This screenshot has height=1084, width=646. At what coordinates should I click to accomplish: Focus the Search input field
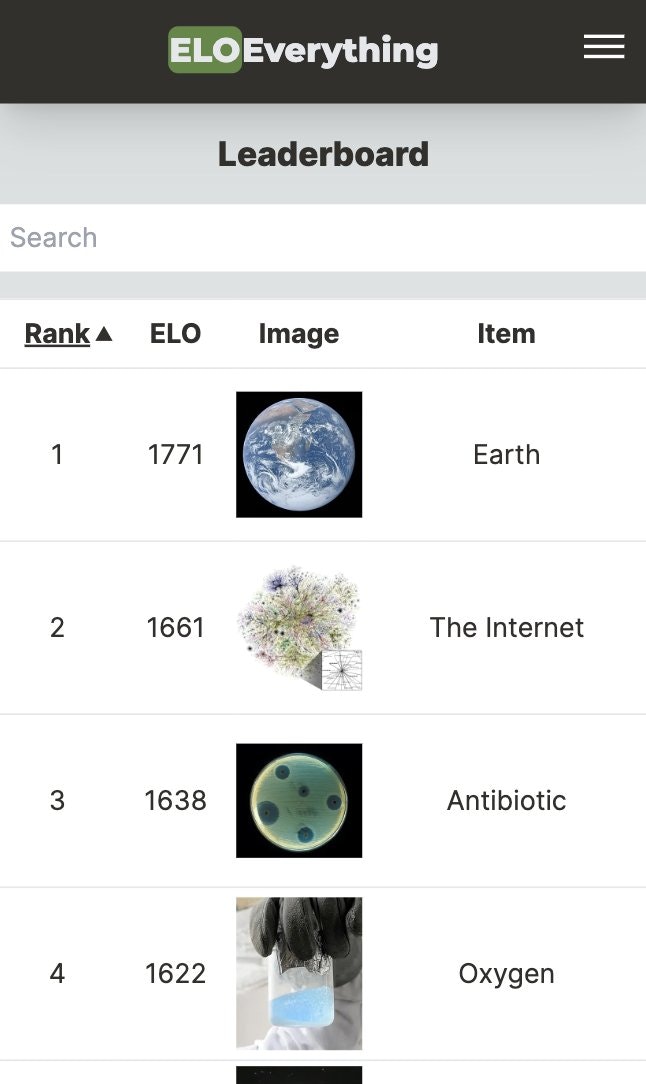(x=323, y=237)
